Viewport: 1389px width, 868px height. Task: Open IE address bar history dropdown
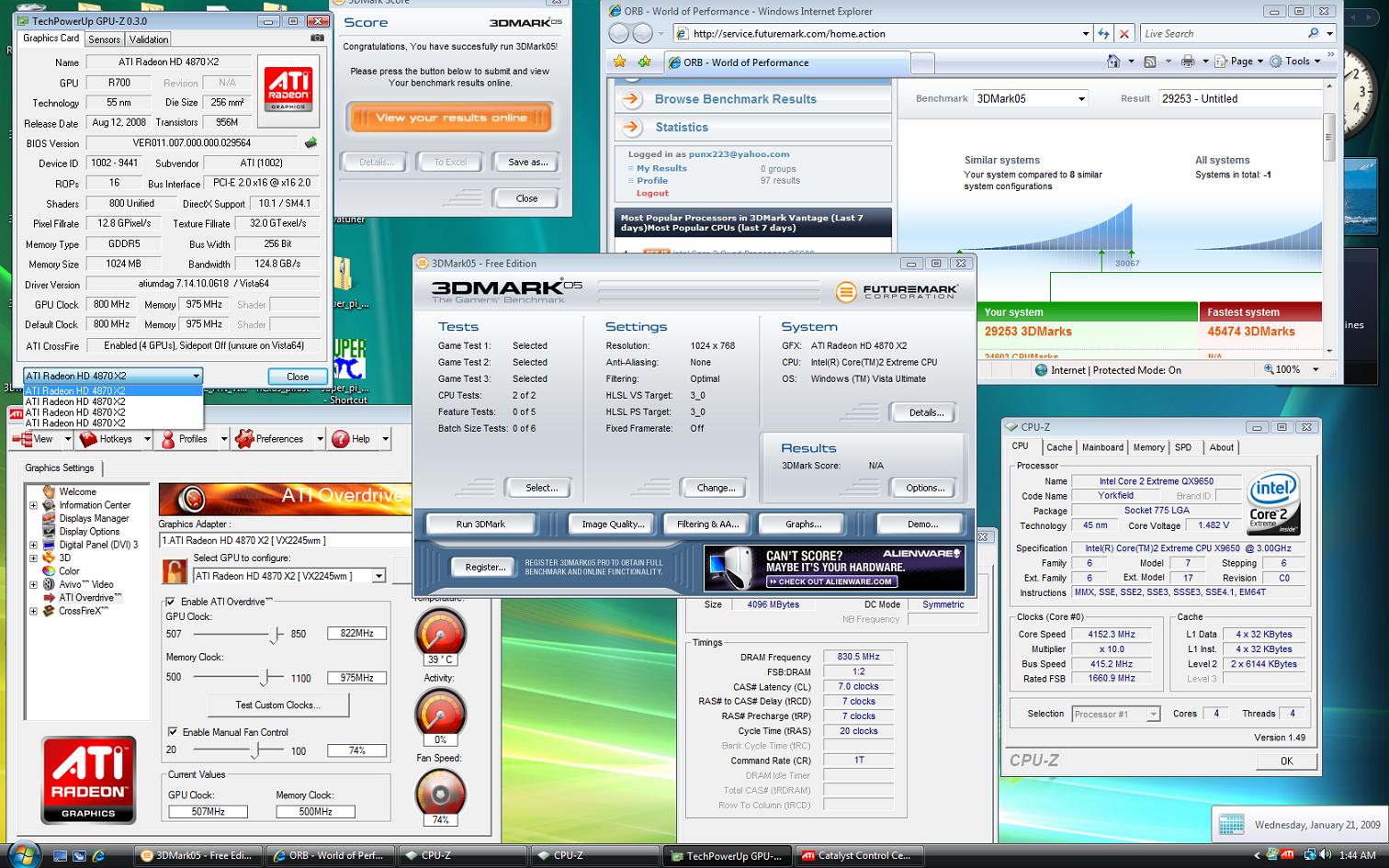(x=1085, y=34)
